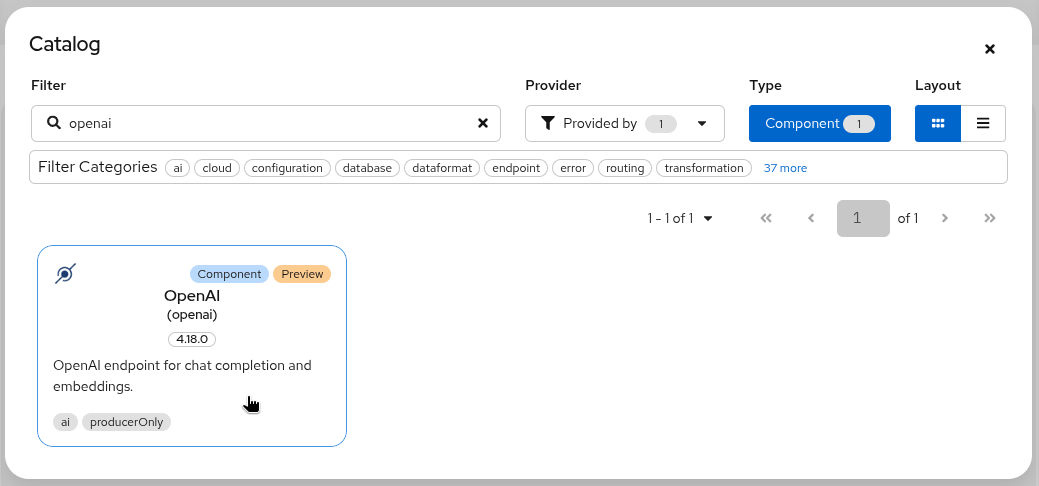1039x486 pixels.
Task: Click the count badge in Provided by
Action: (661, 123)
